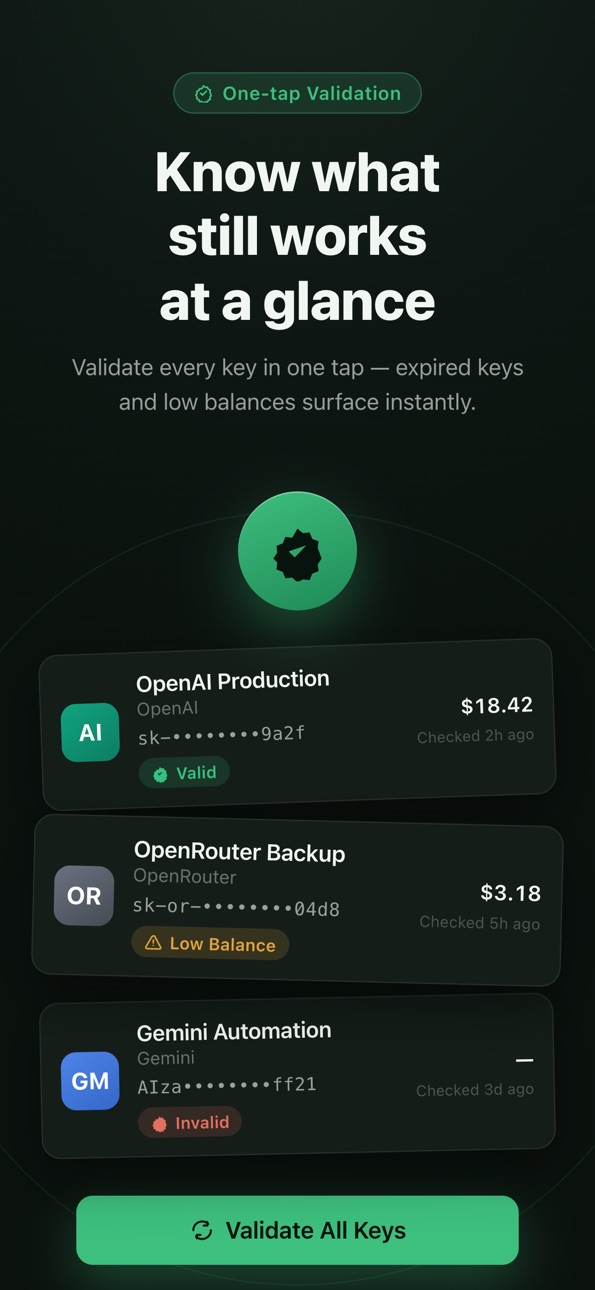Screen dimensions: 595x1290
Task: Tap the Validate All Keys button
Action: tap(297, 1230)
